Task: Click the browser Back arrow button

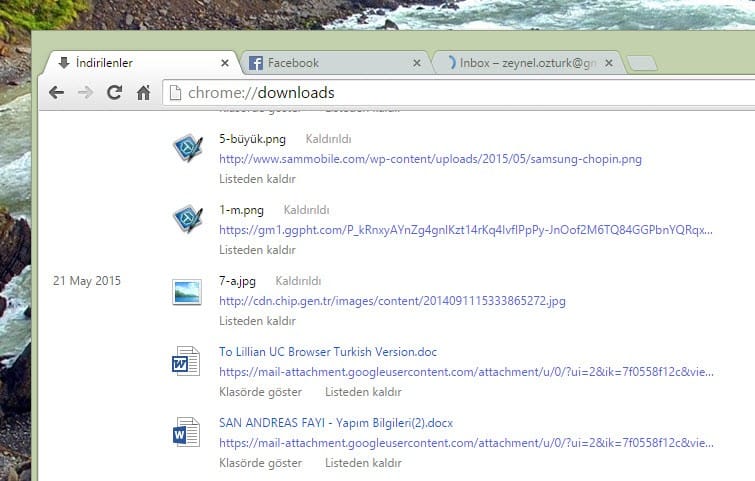Action: pos(56,93)
